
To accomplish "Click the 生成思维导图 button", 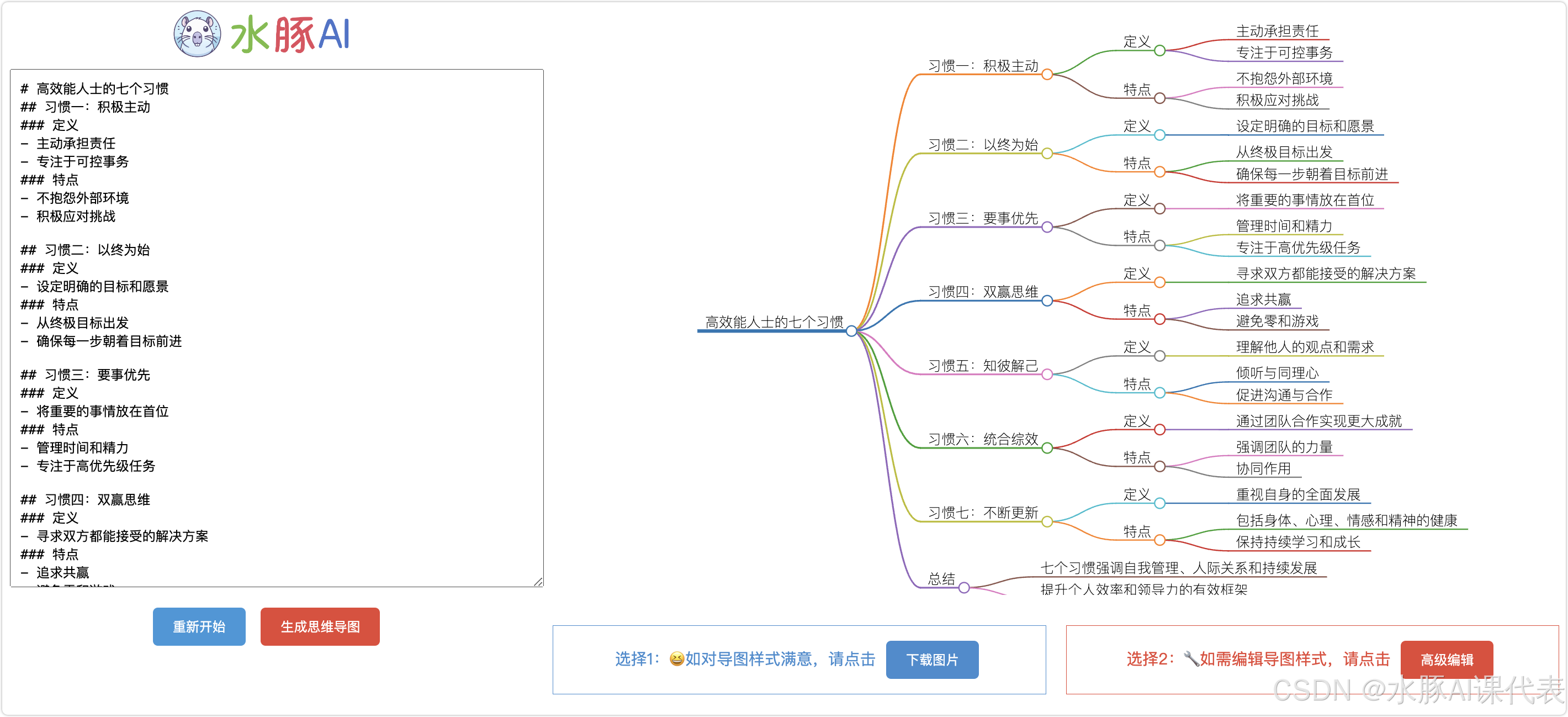I will click(320, 627).
